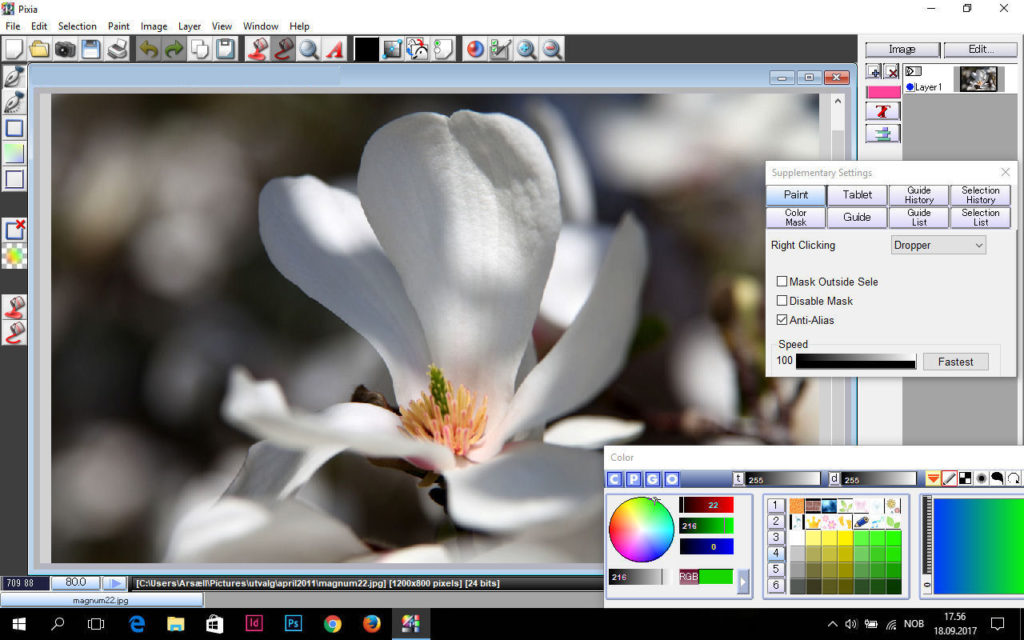This screenshot has height=640, width=1024.
Task: Open the orange triangle dropdown in Color panel
Action: pos(932,478)
